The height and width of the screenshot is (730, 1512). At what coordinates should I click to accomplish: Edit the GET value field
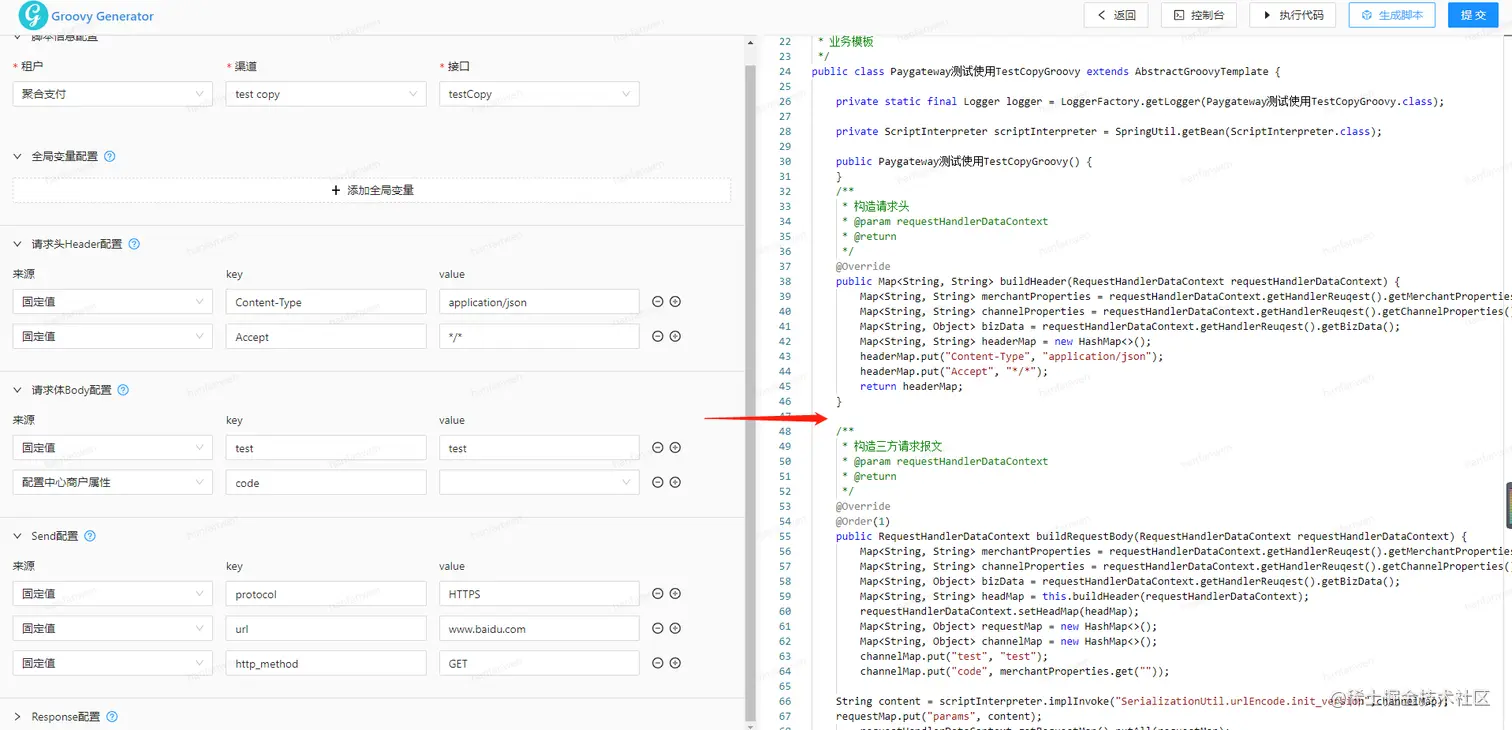click(x=539, y=663)
